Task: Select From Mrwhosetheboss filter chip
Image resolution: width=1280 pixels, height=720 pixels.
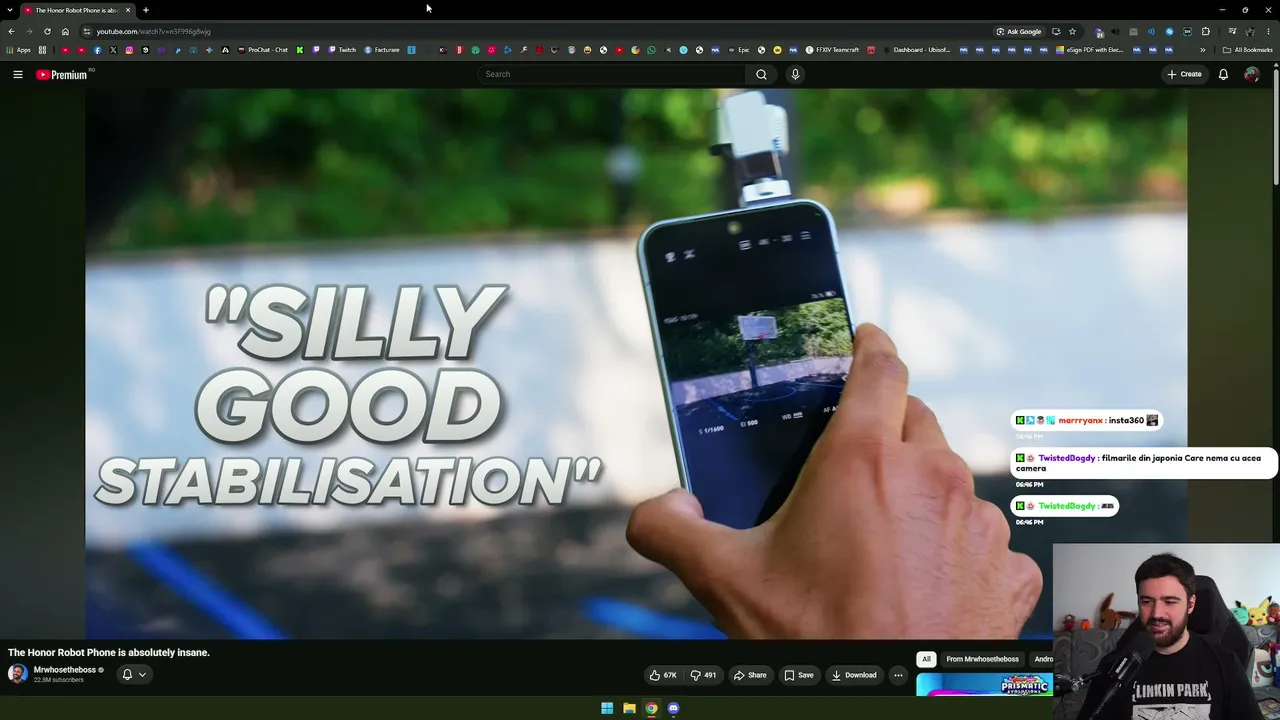Action: click(x=982, y=659)
